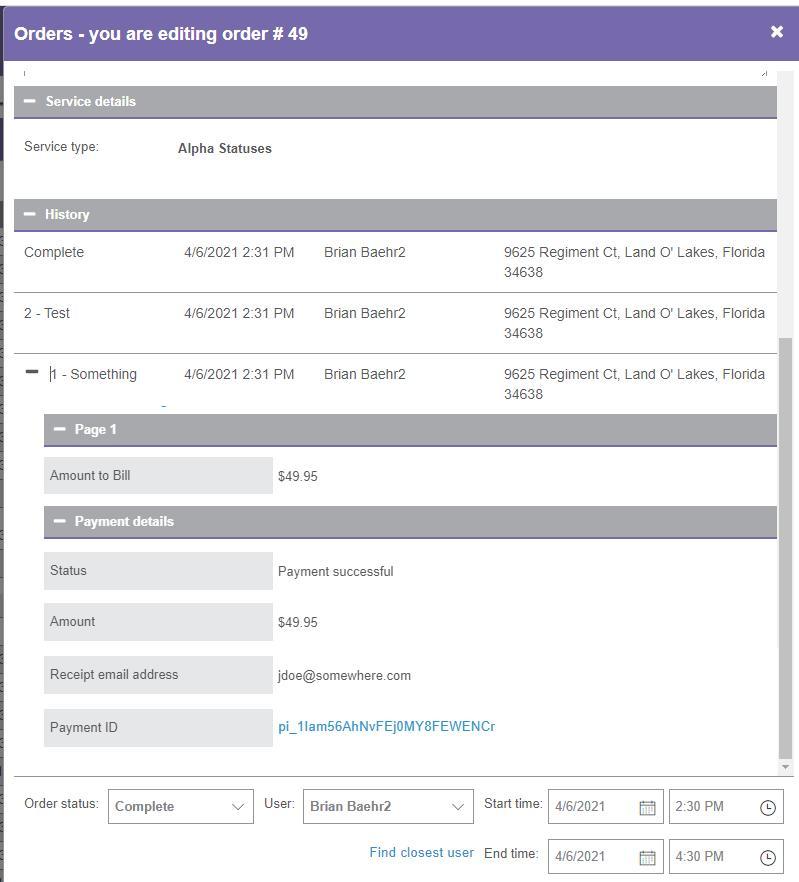Click the scrollbar down arrow
The width and height of the screenshot is (799, 882).
point(785,767)
